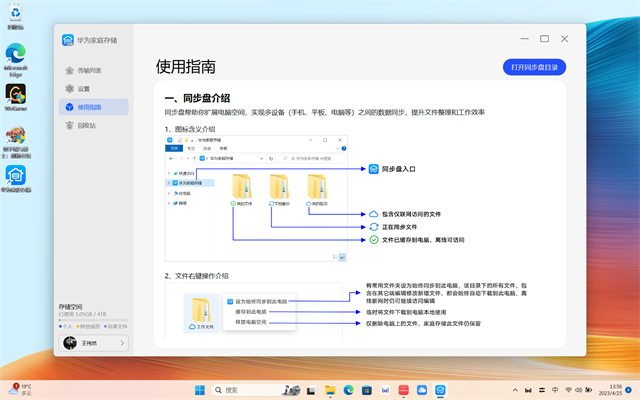This screenshot has width=640, height=400.
Task: Open File Explorer from the taskbar
Action: [x=330, y=390]
